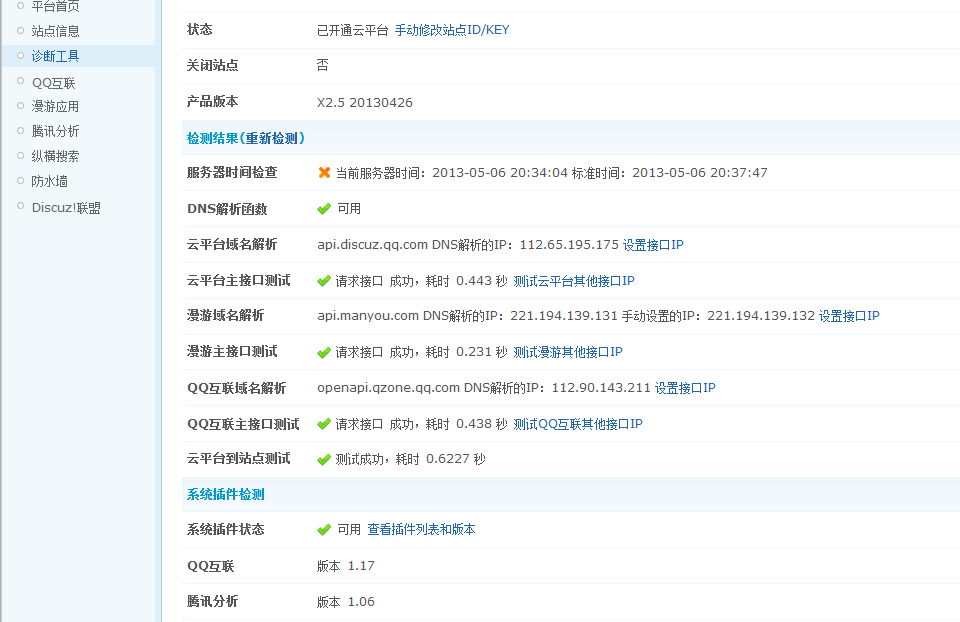Viewport: 960px width, 622px height.
Task: Open Discuz!联盟 in the sidebar
Action: pos(66,208)
